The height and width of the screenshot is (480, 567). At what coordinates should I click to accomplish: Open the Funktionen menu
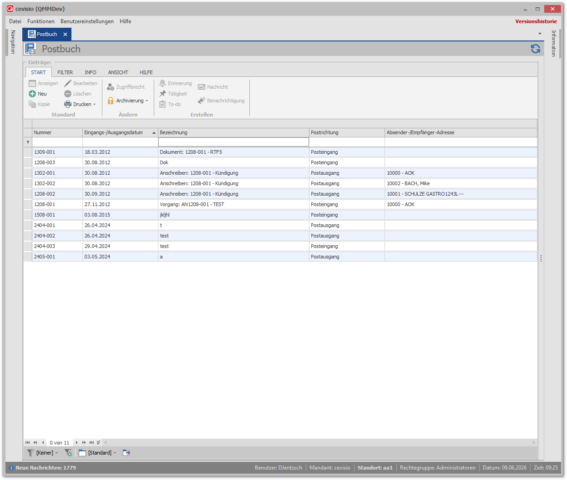(x=41, y=21)
